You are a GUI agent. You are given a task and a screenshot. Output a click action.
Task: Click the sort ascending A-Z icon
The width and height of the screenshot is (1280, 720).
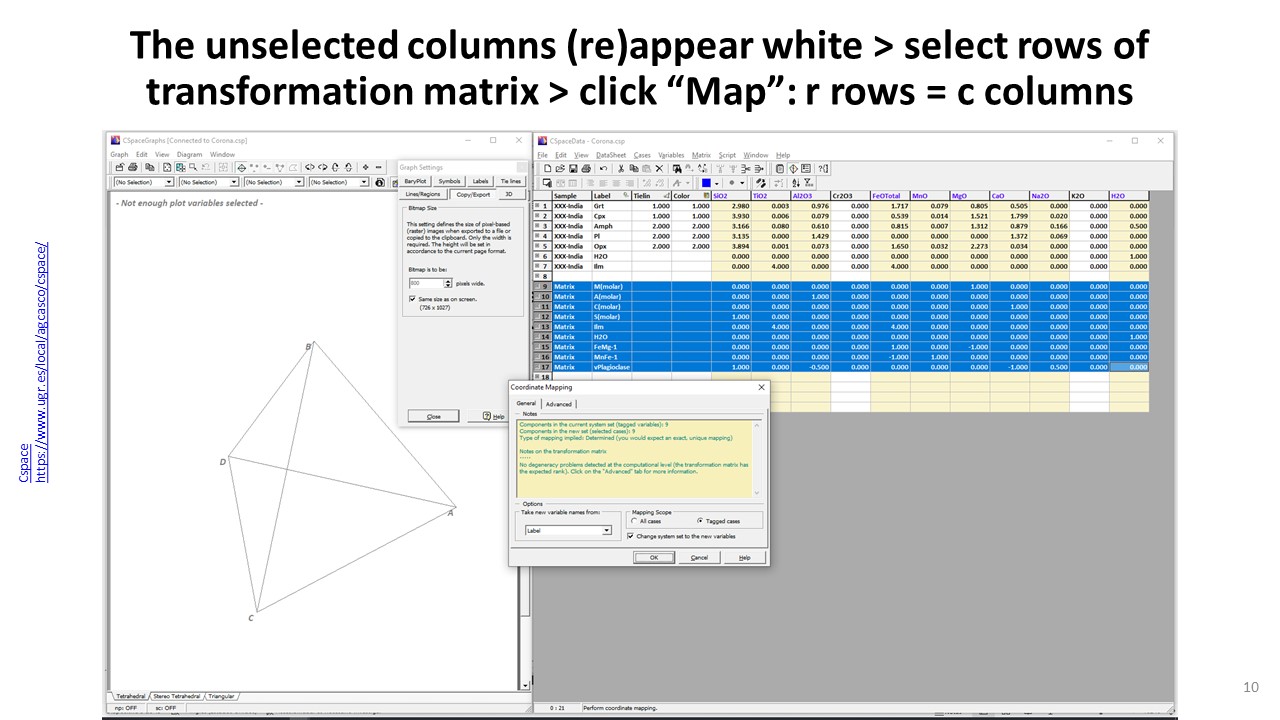point(796,183)
